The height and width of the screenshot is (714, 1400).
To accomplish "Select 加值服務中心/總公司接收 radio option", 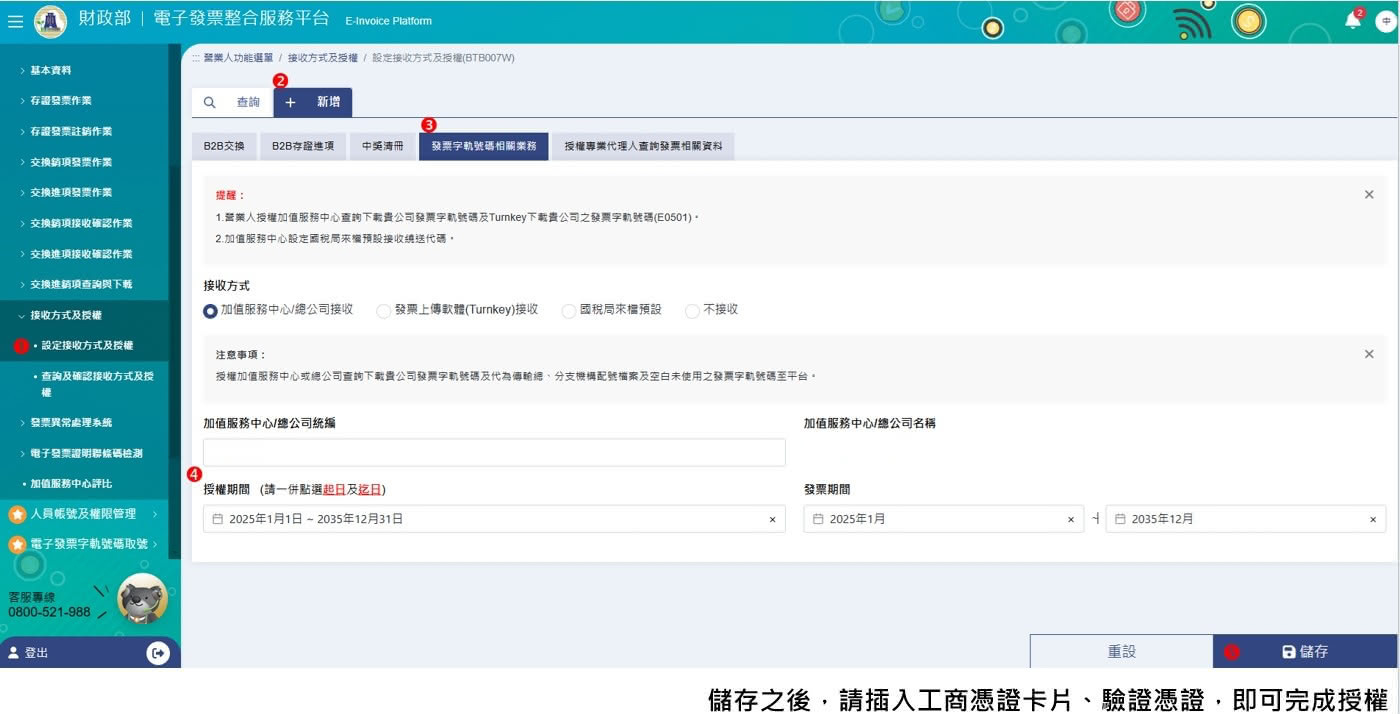I will (210, 311).
